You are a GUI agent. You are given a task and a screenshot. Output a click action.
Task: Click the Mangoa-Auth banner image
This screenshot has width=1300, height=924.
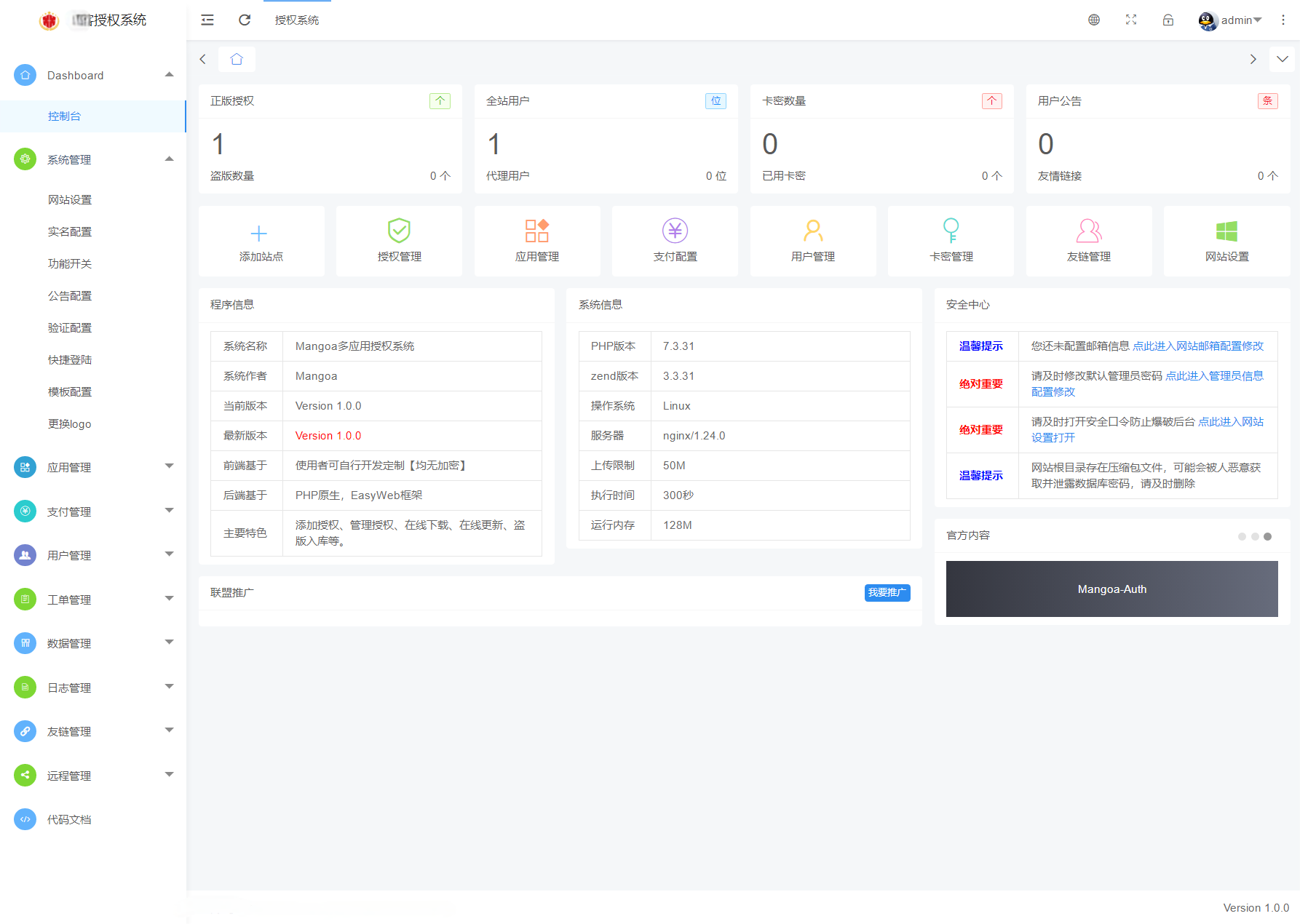coord(1111,589)
